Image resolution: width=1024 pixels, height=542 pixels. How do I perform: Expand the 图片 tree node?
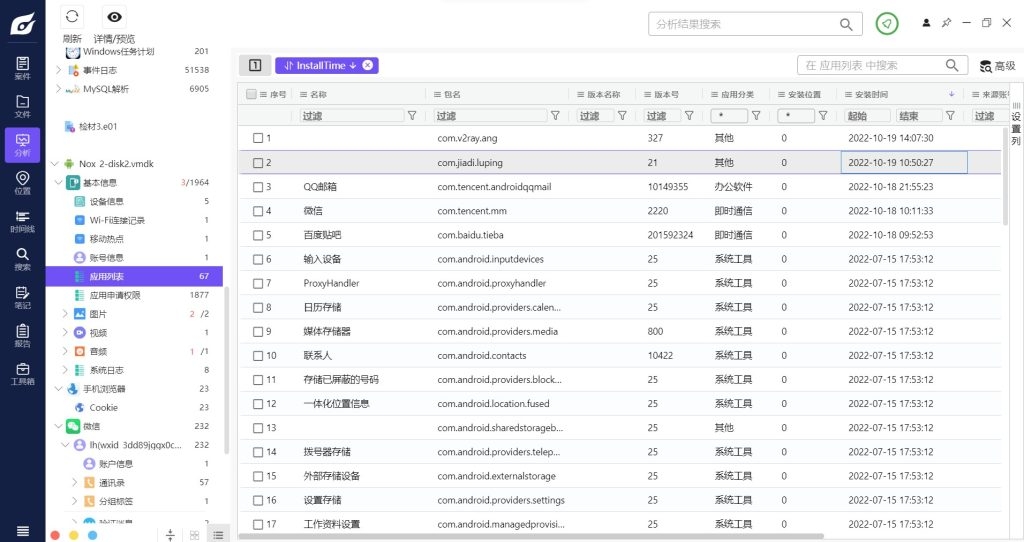[64, 314]
